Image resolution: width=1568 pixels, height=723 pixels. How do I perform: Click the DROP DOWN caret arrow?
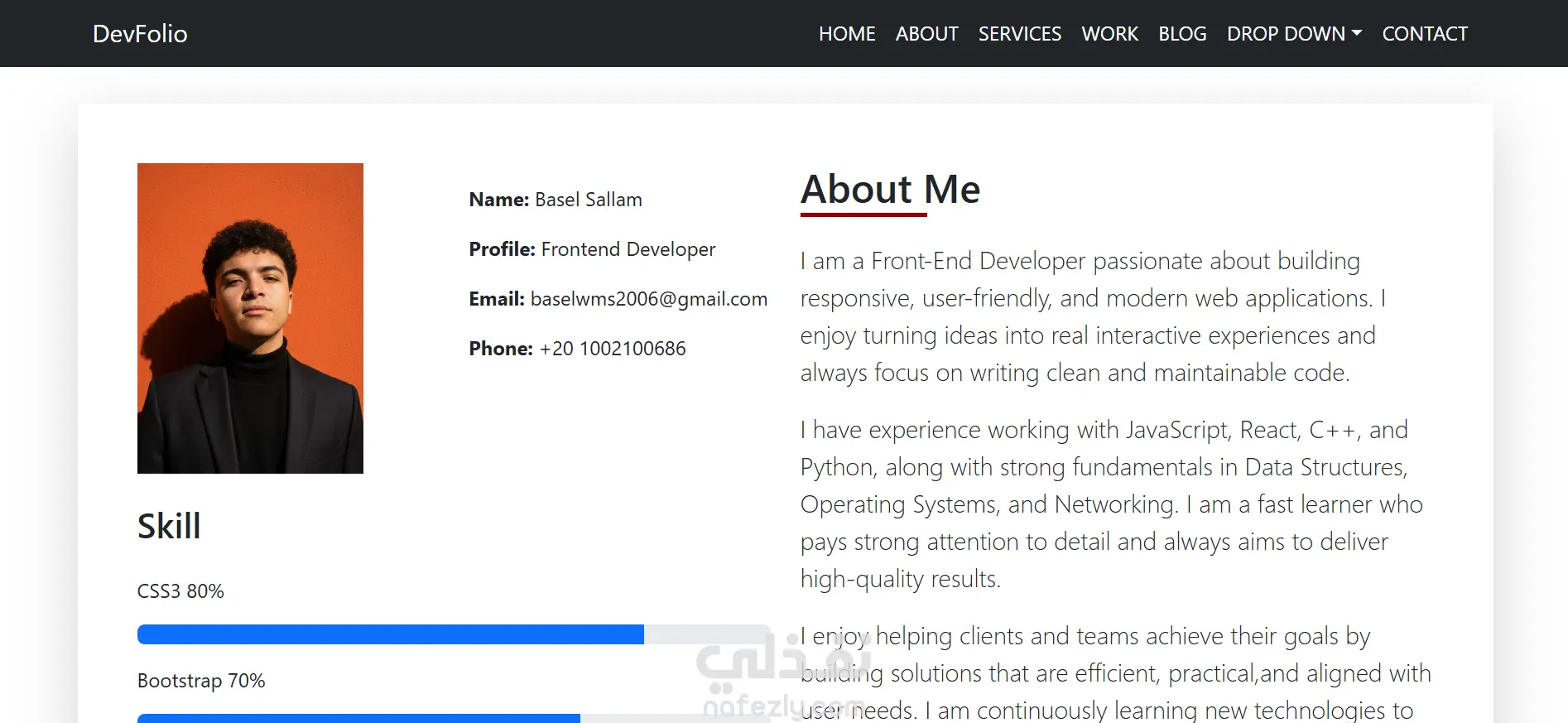click(1356, 34)
